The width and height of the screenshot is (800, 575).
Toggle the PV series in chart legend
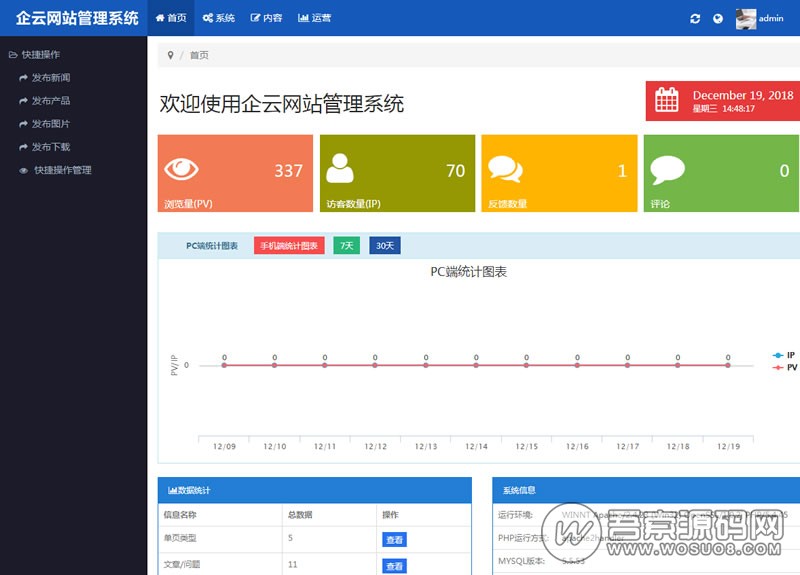point(784,367)
